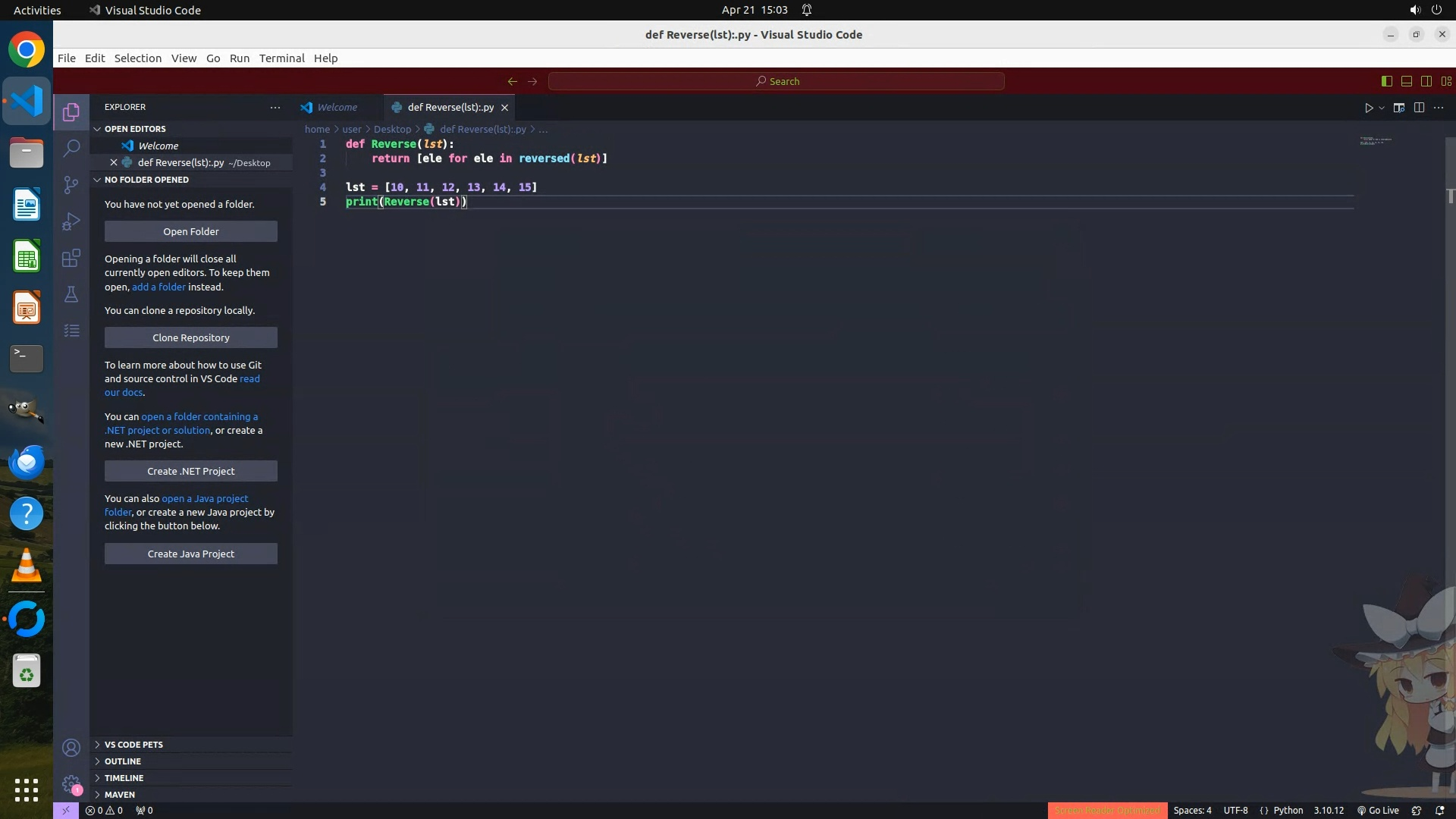Expand the VS Code Pets section
1456x819 pixels.
tap(133, 745)
